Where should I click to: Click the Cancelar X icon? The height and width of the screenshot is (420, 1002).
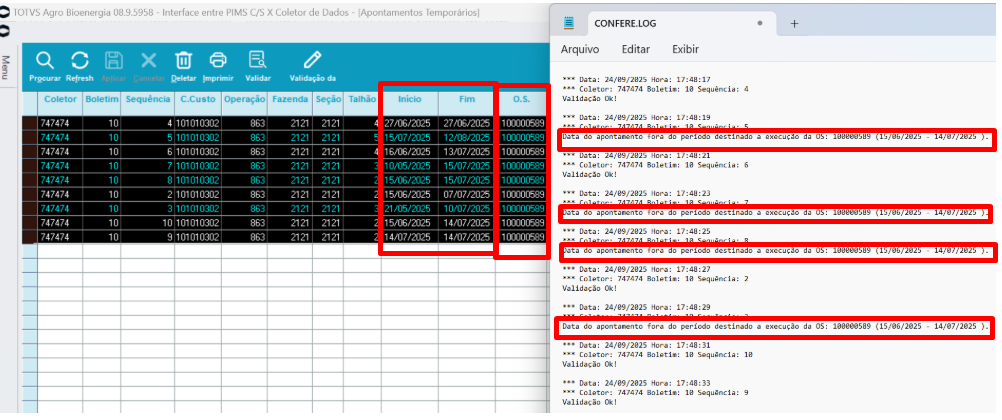pos(148,60)
